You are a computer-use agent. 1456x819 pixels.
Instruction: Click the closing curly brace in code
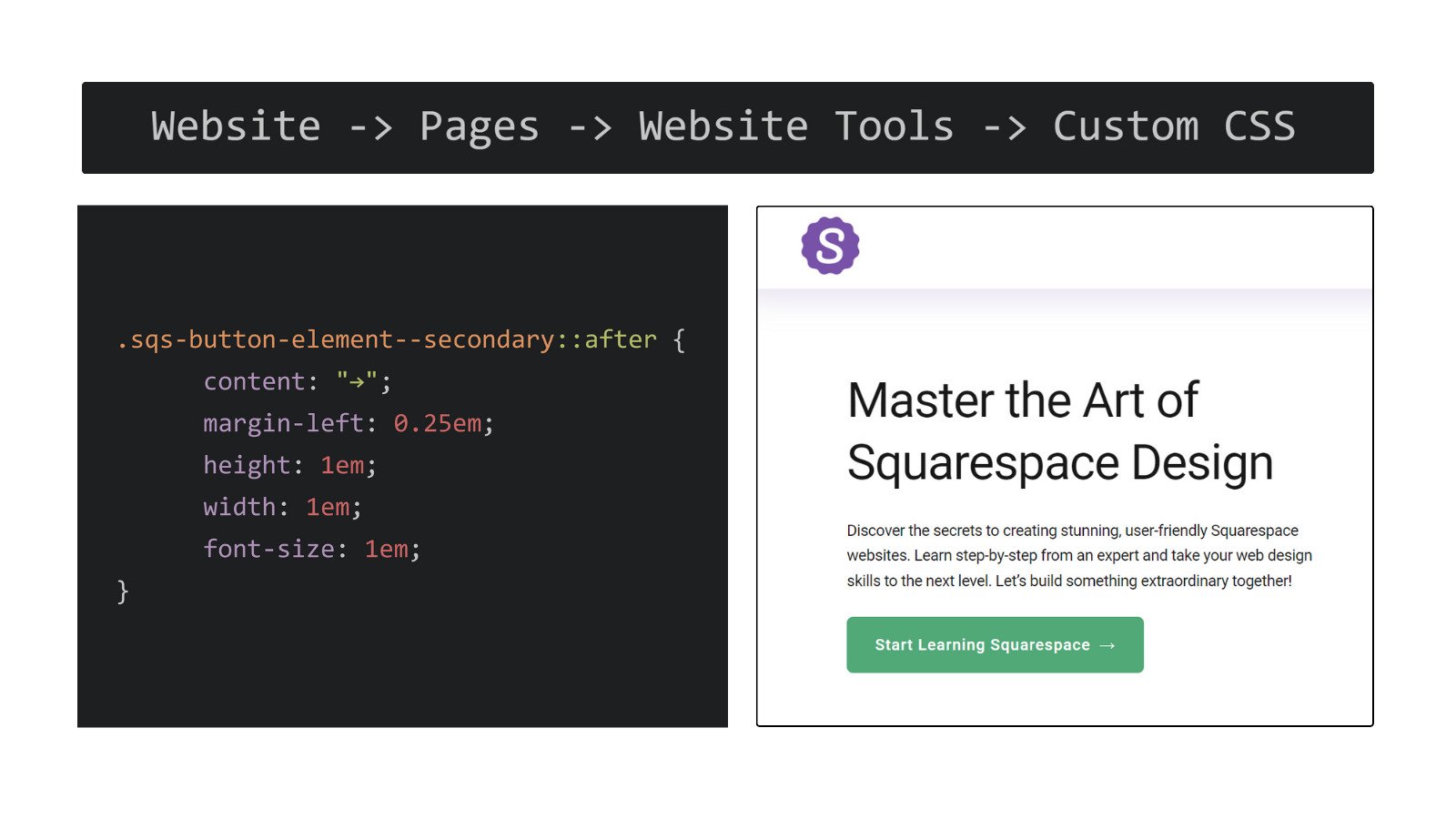tap(123, 591)
